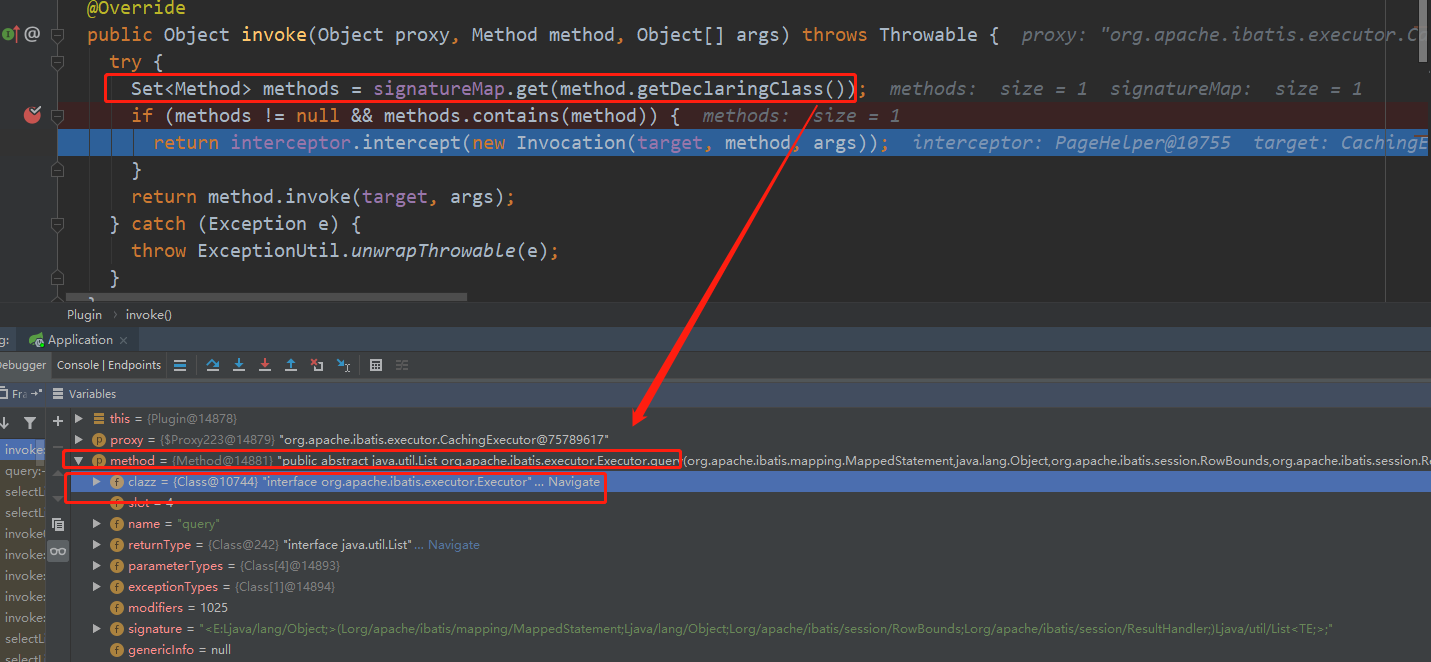Click the Plugin breadcrumb
Image resolution: width=1431 pixels, height=662 pixels.
[x=85, y=314]
